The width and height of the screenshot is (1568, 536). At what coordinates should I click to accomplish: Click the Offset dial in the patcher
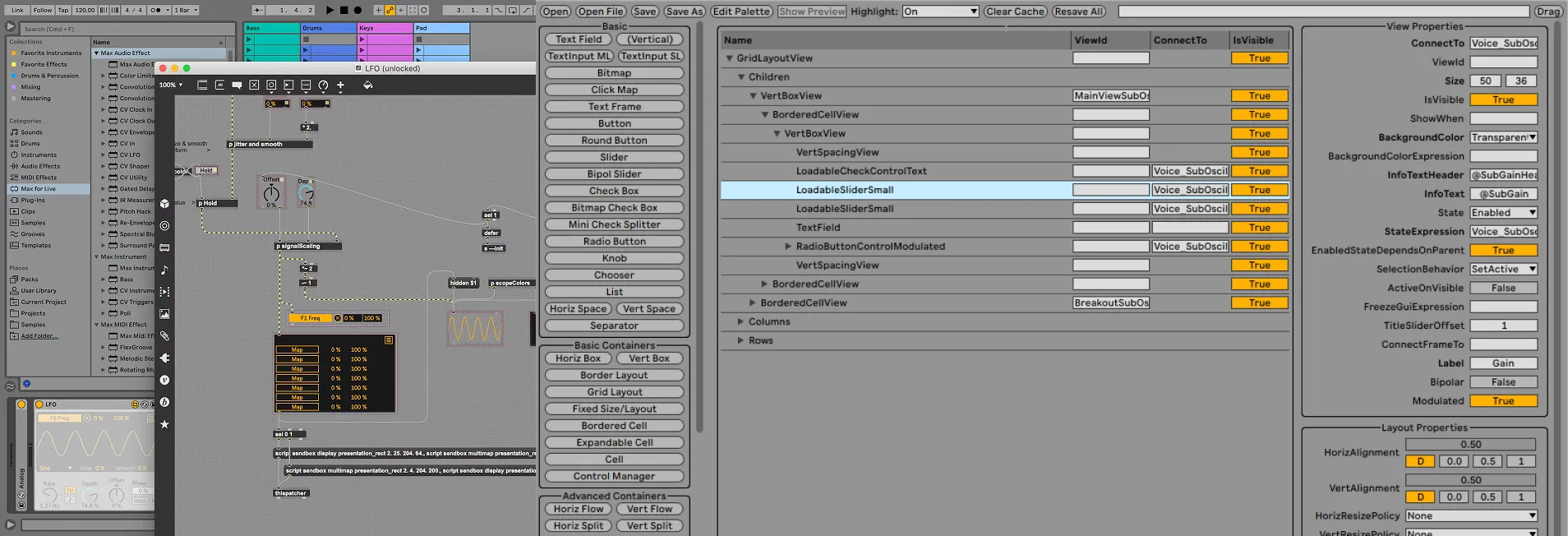tap(271, 194)
